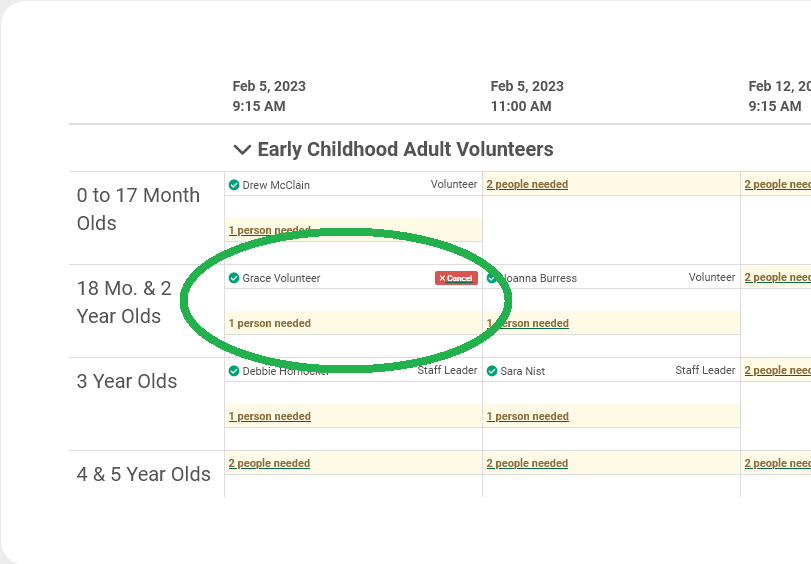Open '1 person needed' under Sara Nist
Viewport: 811px width, 564px height.
coord(527,416)
